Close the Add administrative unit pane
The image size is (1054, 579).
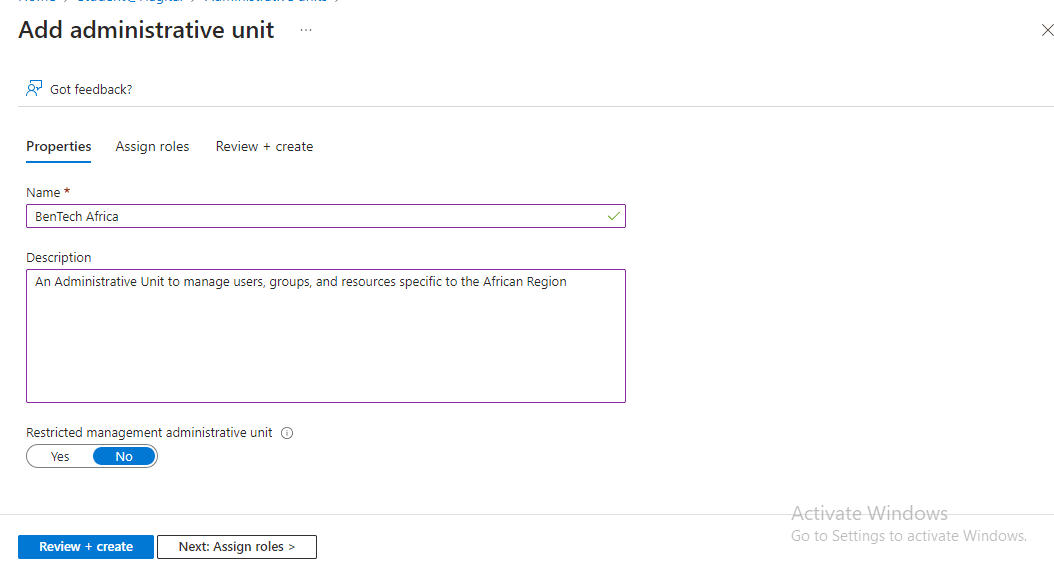(1047, 31)
